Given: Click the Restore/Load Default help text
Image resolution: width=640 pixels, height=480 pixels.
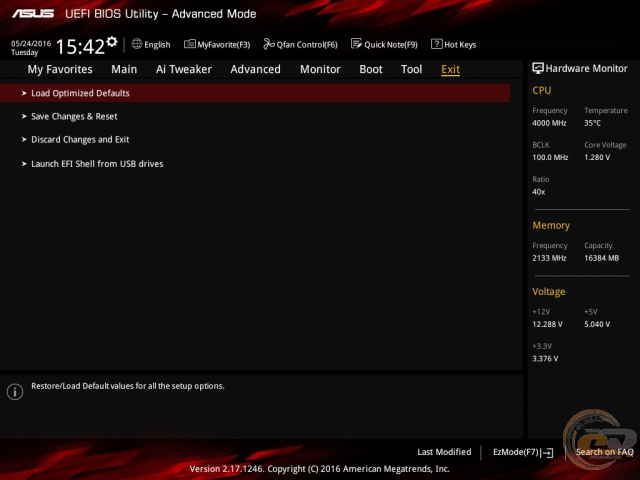Looking at the screenshot, I should point(128,386).
